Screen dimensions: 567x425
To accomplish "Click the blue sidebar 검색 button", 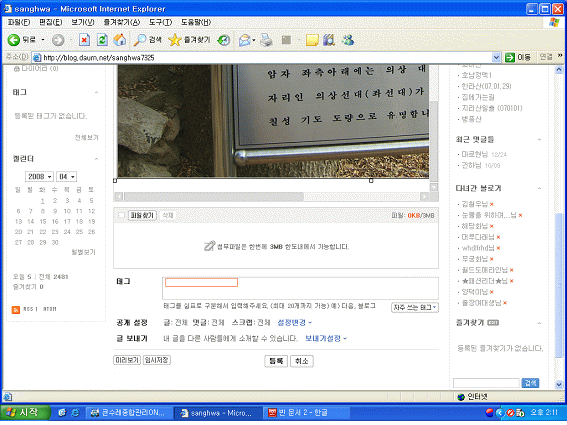I will click(530, 383).
